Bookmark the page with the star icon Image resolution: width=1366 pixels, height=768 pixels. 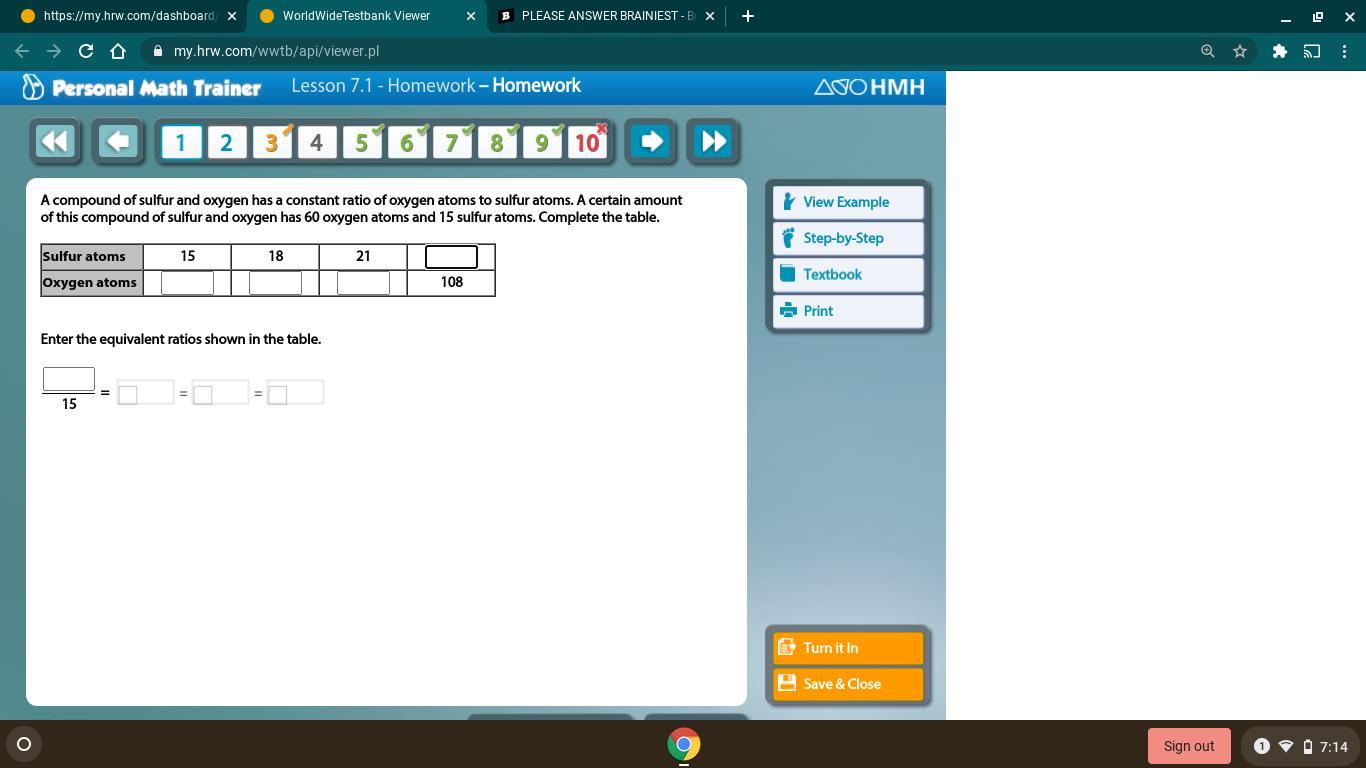pos(1240,50)
